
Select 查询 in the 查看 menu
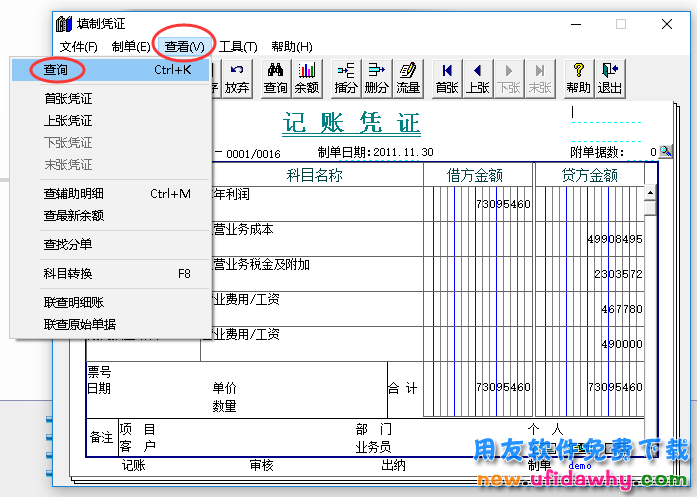coord(56,70)
